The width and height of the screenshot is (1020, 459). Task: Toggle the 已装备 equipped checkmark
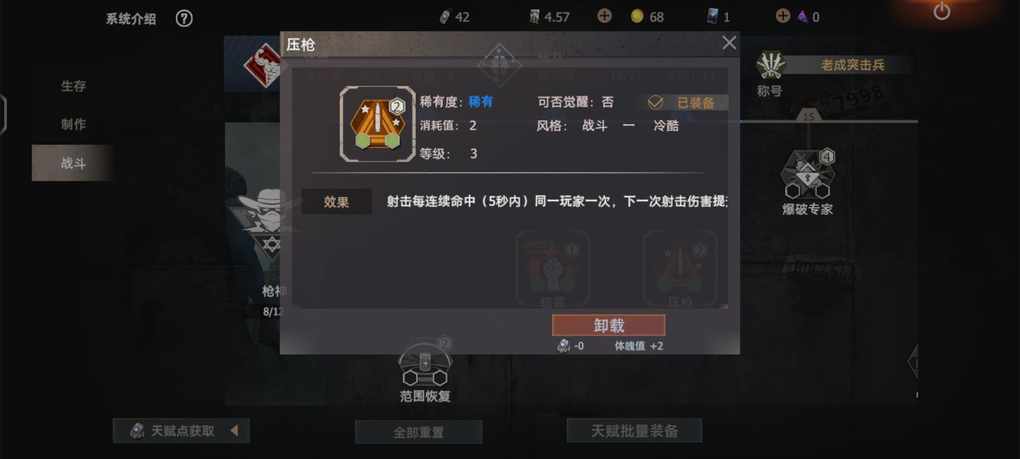click(656, 103)
